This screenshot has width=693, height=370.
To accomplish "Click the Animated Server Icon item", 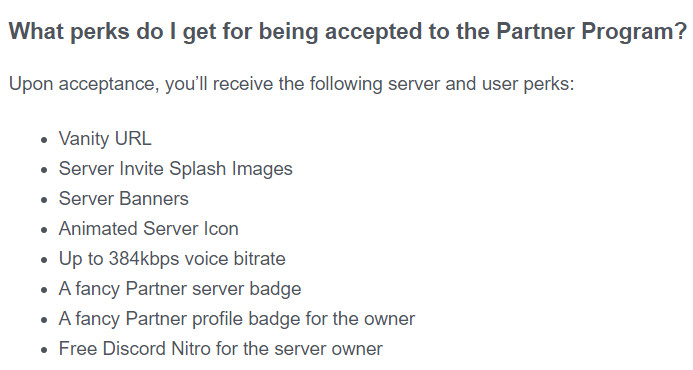I will pyautogui.click(x=148, y=229).
